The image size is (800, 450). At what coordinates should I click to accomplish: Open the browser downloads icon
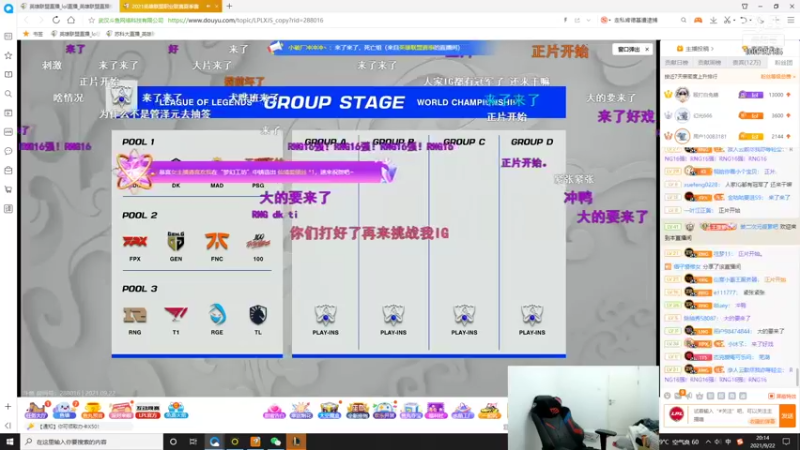pos(713,20)
